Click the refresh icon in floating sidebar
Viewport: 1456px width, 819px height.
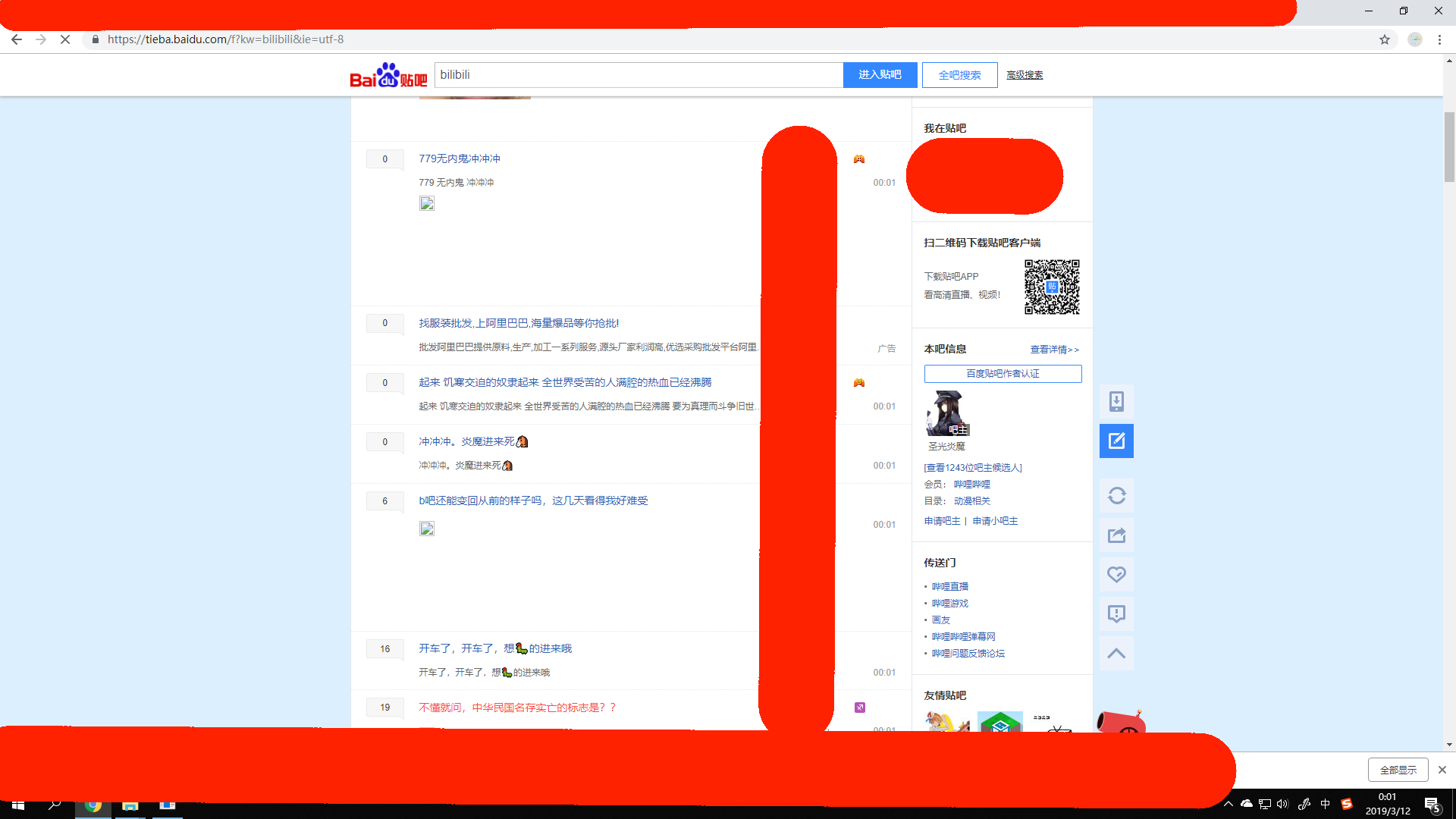coord(1116,496)
